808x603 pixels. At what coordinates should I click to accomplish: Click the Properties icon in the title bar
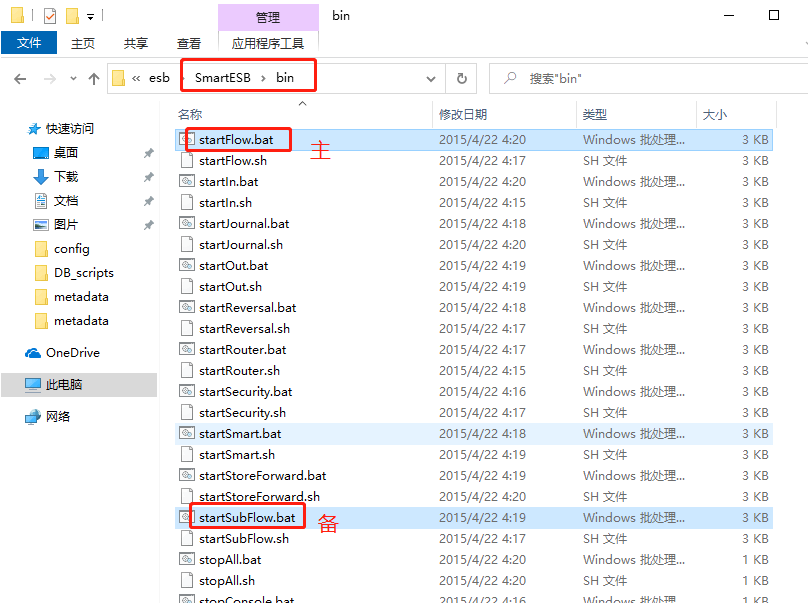[50, 16]
